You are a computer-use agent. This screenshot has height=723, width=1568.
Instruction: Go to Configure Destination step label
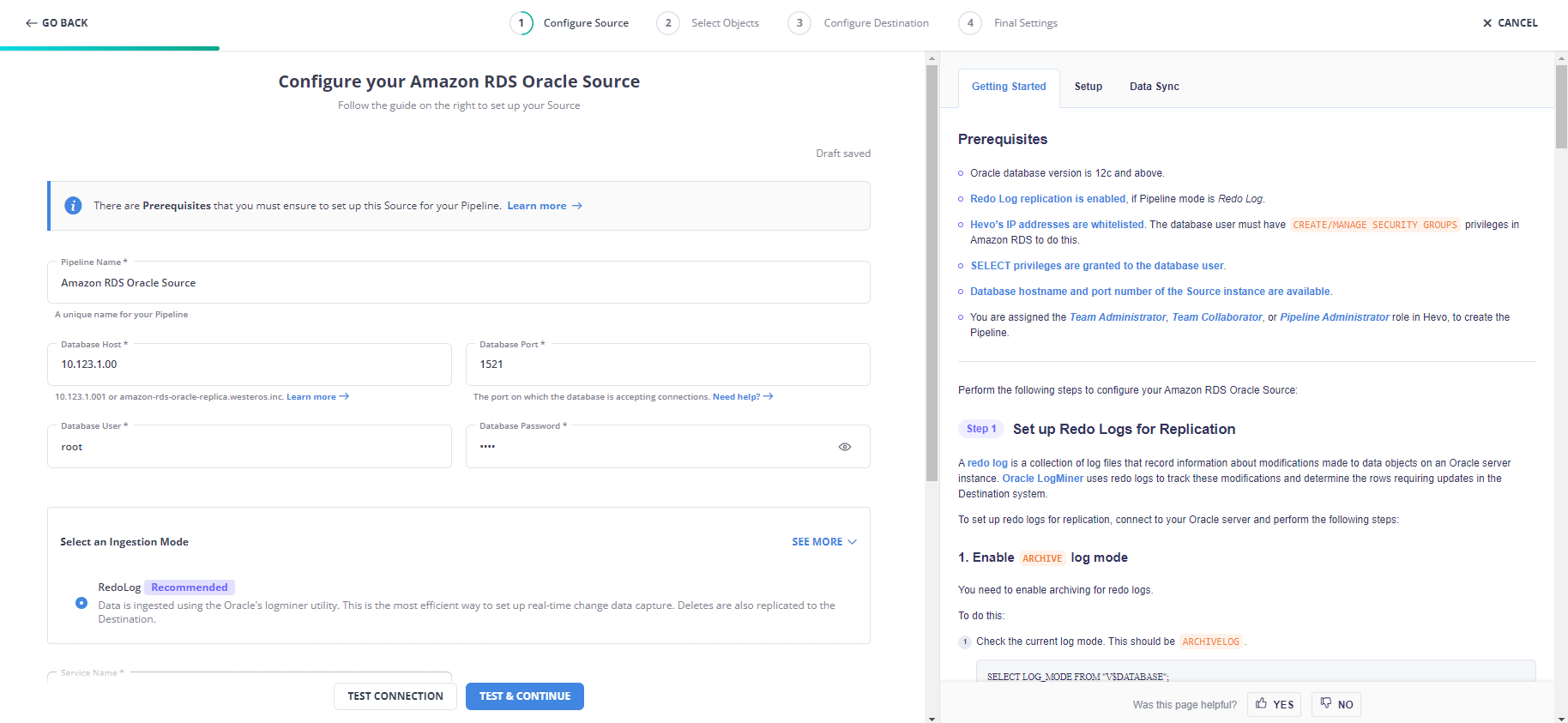877,23
